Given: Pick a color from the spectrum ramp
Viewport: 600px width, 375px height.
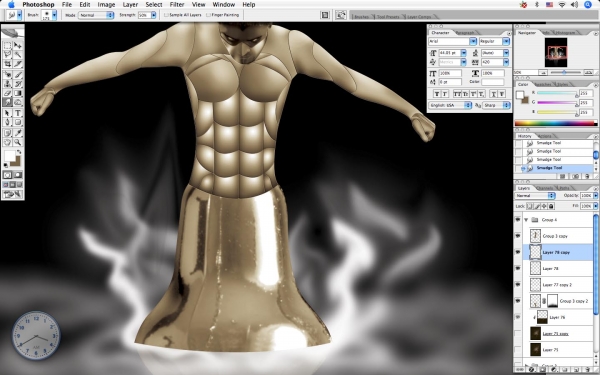Looking at the screenshot, I should click(x=556, y=123).
